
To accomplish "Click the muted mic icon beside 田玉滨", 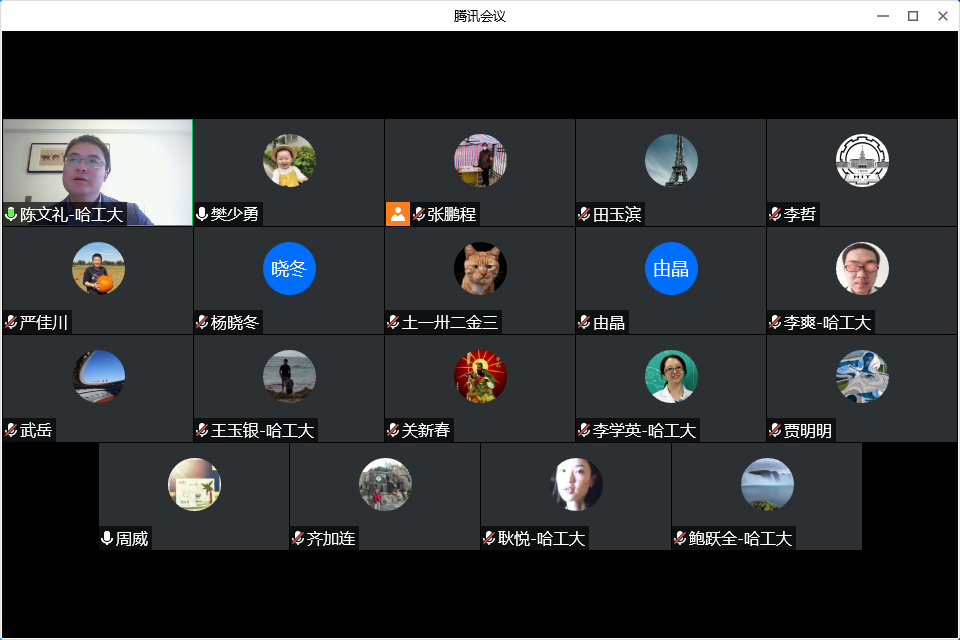I will 584,214.
